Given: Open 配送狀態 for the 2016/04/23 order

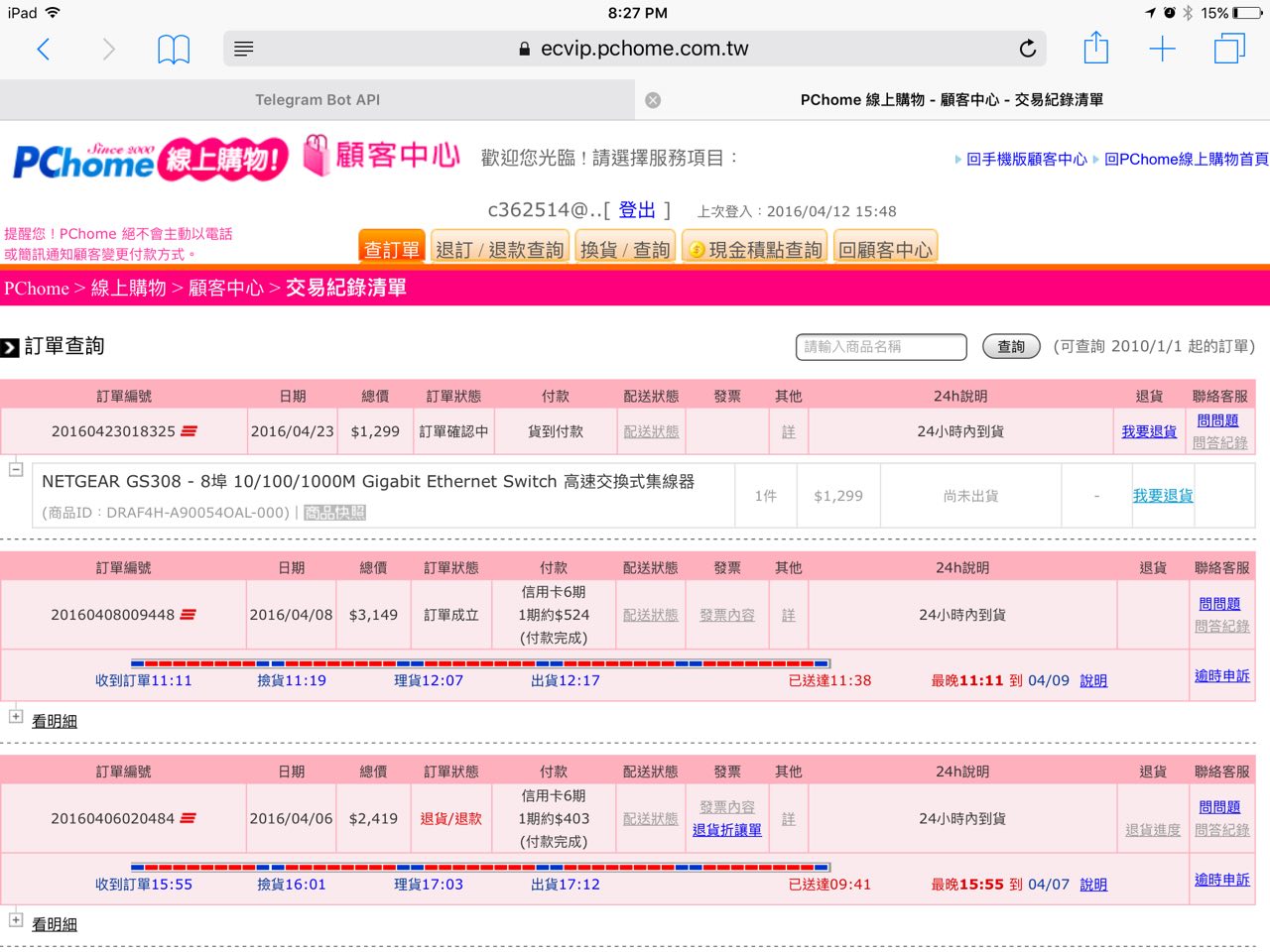Looking at the screenshot, I should tap(651, 432).
